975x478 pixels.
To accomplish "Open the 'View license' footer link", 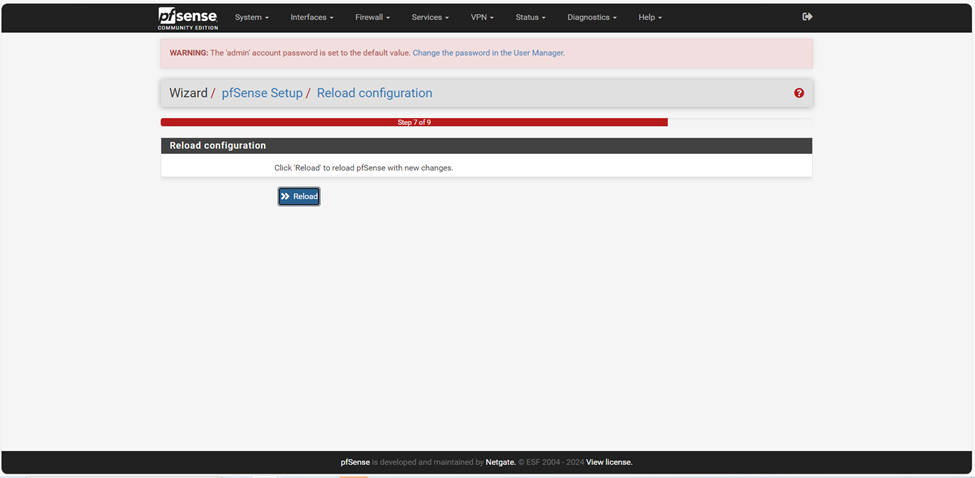I will tap(609, 462).
